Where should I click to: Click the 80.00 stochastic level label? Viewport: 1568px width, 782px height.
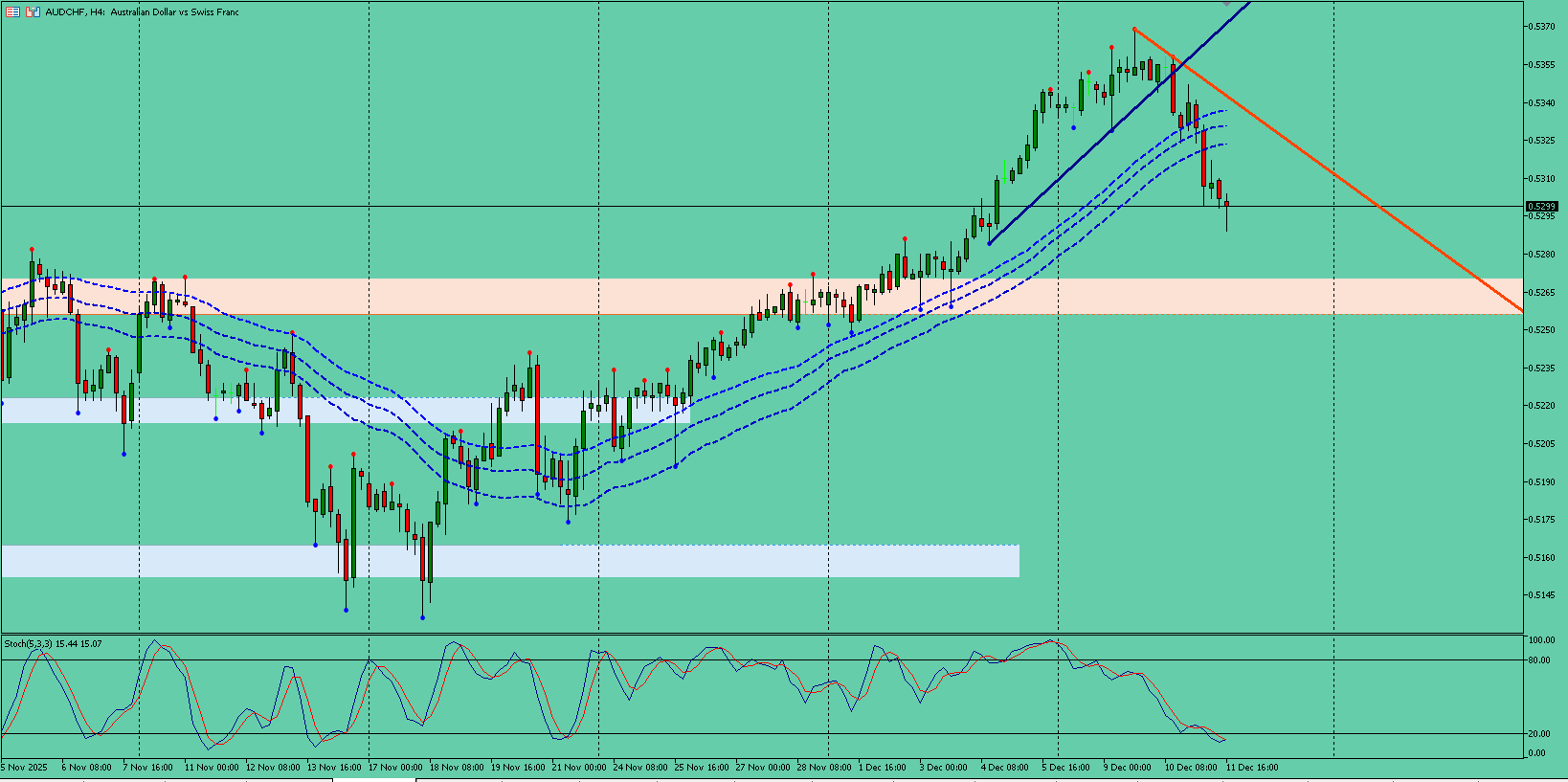coord(1539,660)
